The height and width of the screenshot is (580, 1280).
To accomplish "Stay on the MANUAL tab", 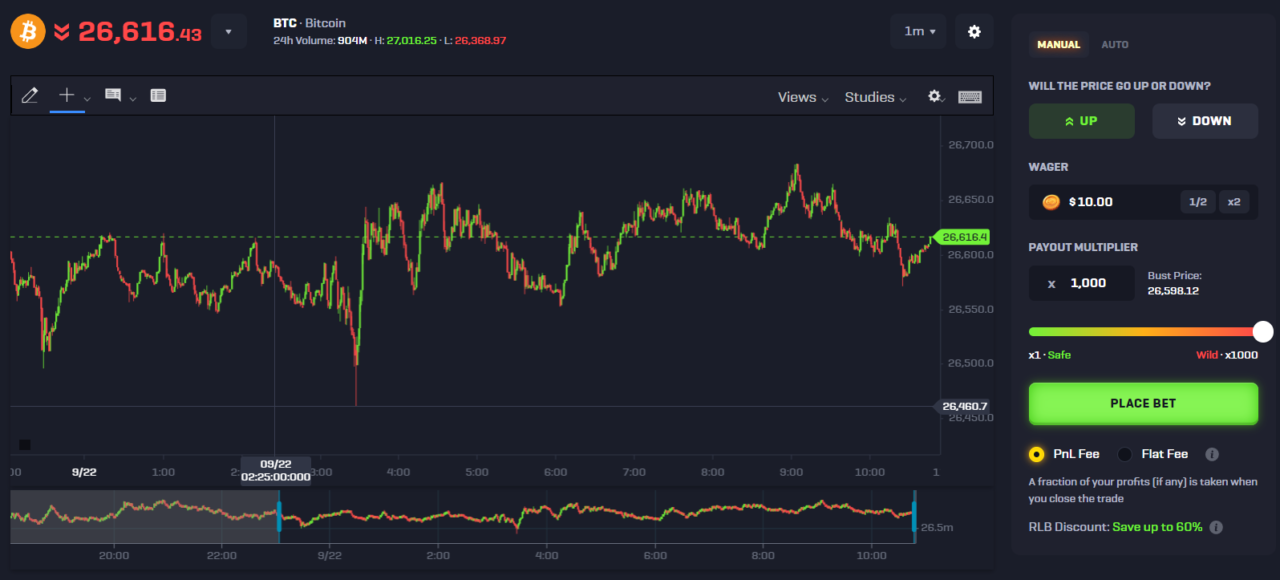I will (1059, 44).
